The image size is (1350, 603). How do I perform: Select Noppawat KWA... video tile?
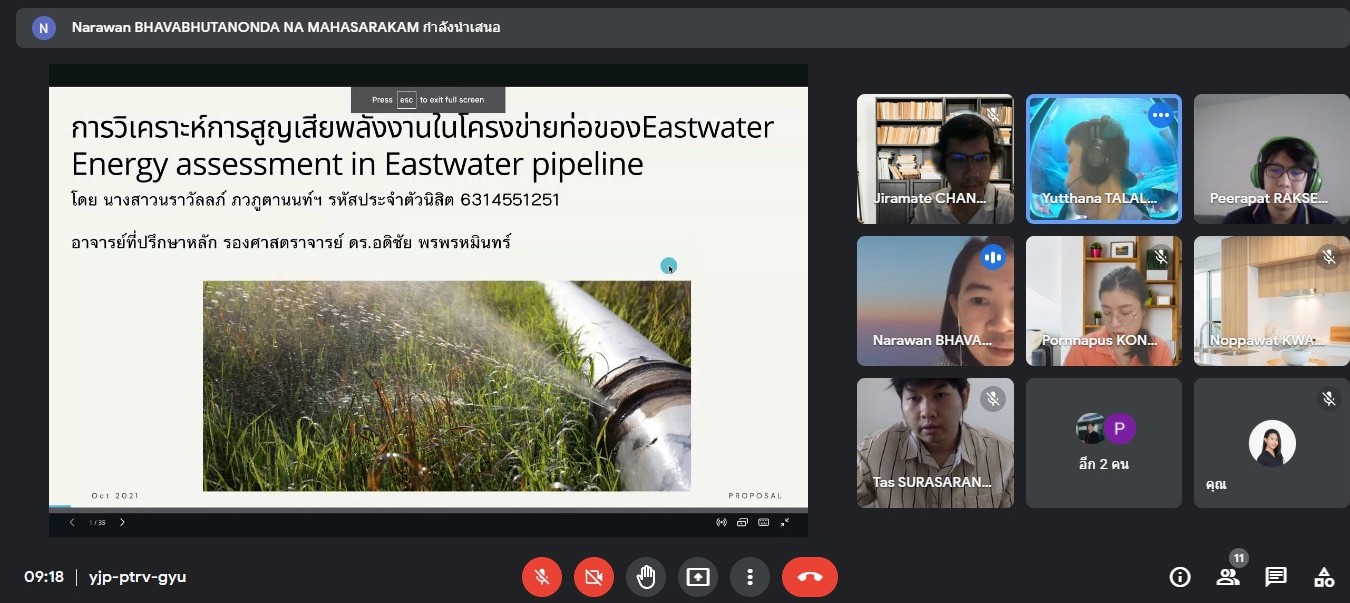tap(1272, 301)
